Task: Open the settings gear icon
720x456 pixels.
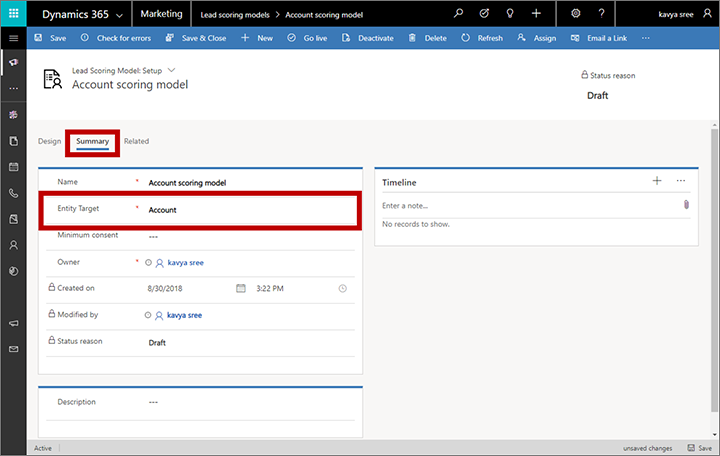Action: click(x=576, y=14)
